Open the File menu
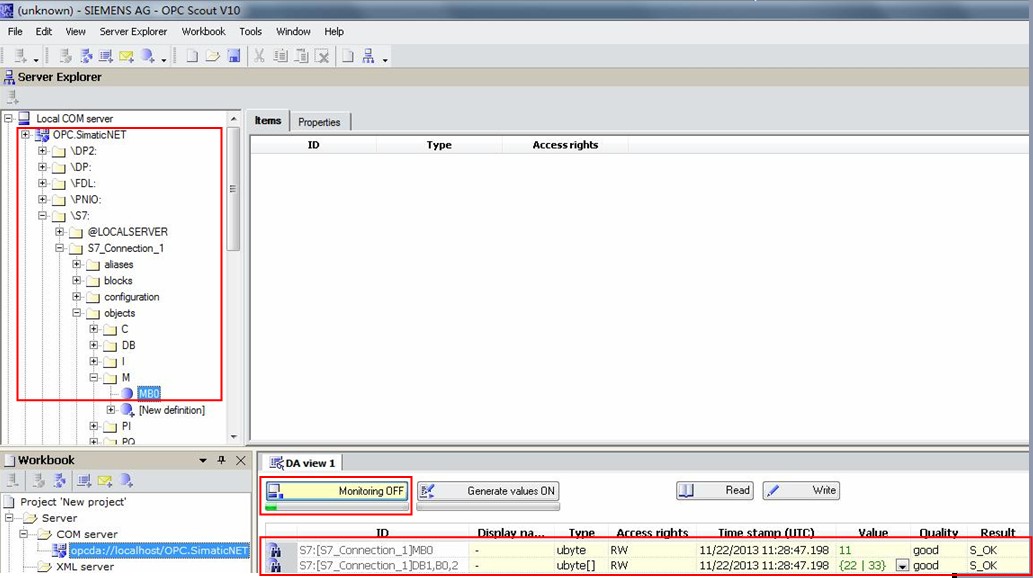Viewport: 1033px width, 578px height. pos(15,31)
